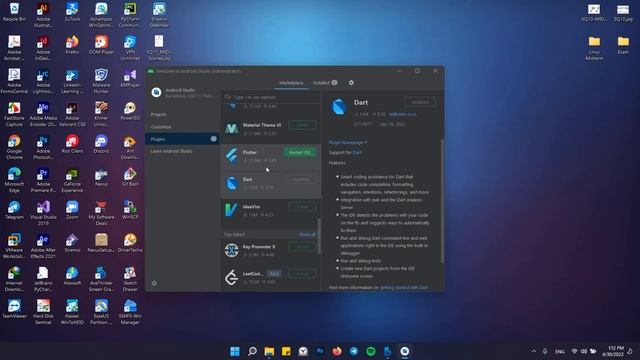Install the Key Promoter X plugin
The image size is (640, 360).
point(302,247)
